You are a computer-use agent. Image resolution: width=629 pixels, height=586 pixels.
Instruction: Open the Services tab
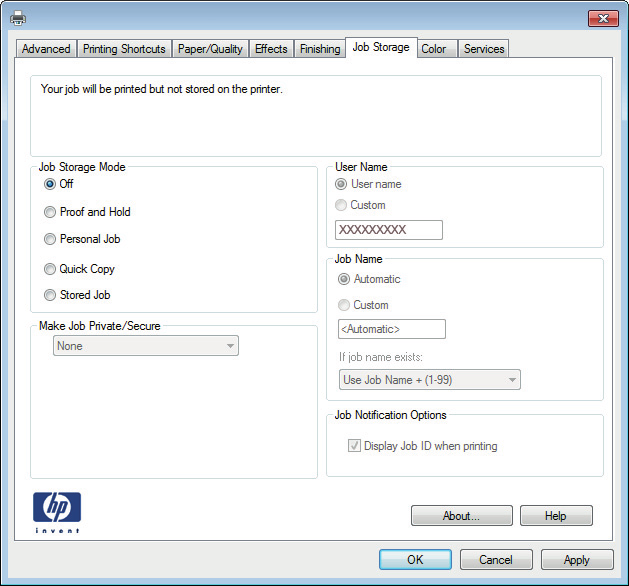(x=484, y=49)
